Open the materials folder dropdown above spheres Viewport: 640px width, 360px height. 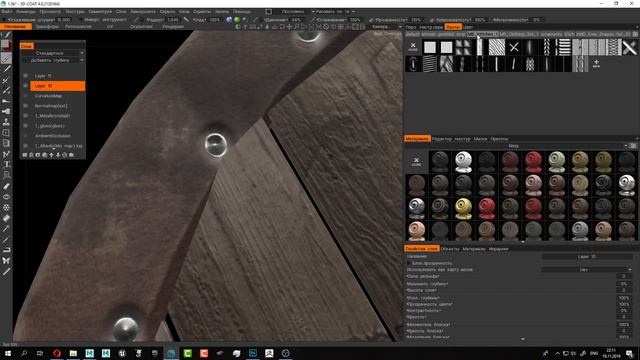[518, 146]
